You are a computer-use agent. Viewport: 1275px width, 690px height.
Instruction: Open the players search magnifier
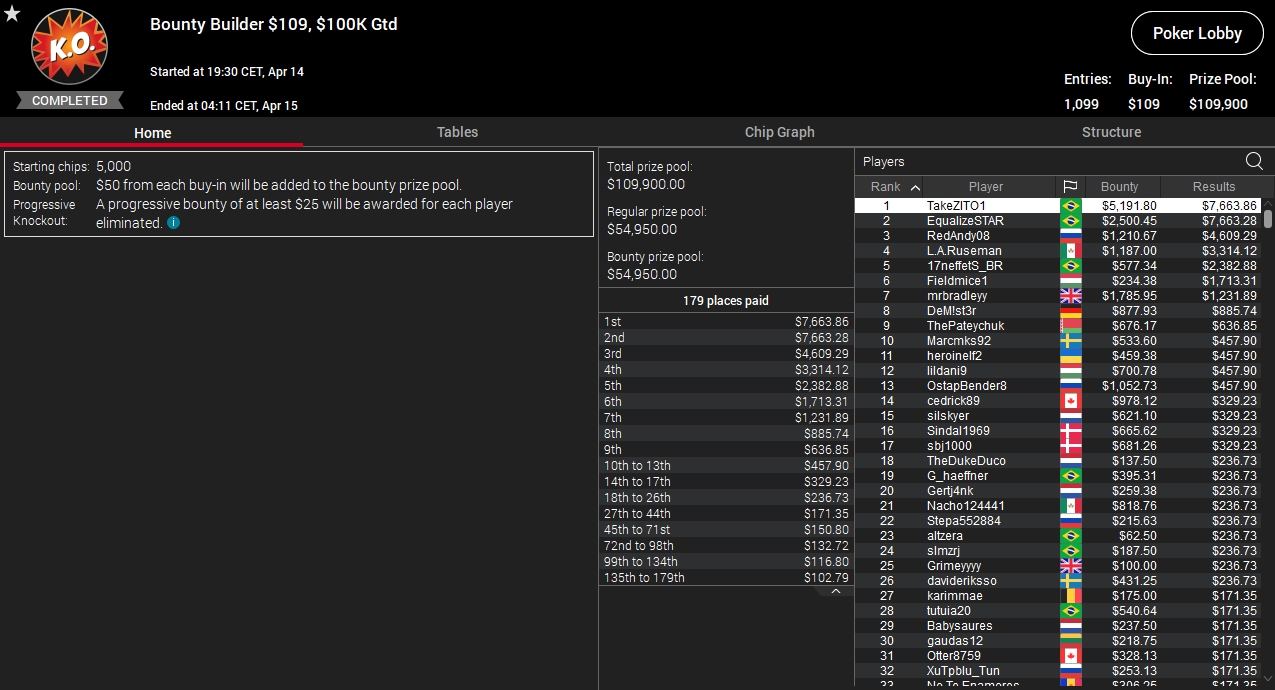coord(1254,161)
